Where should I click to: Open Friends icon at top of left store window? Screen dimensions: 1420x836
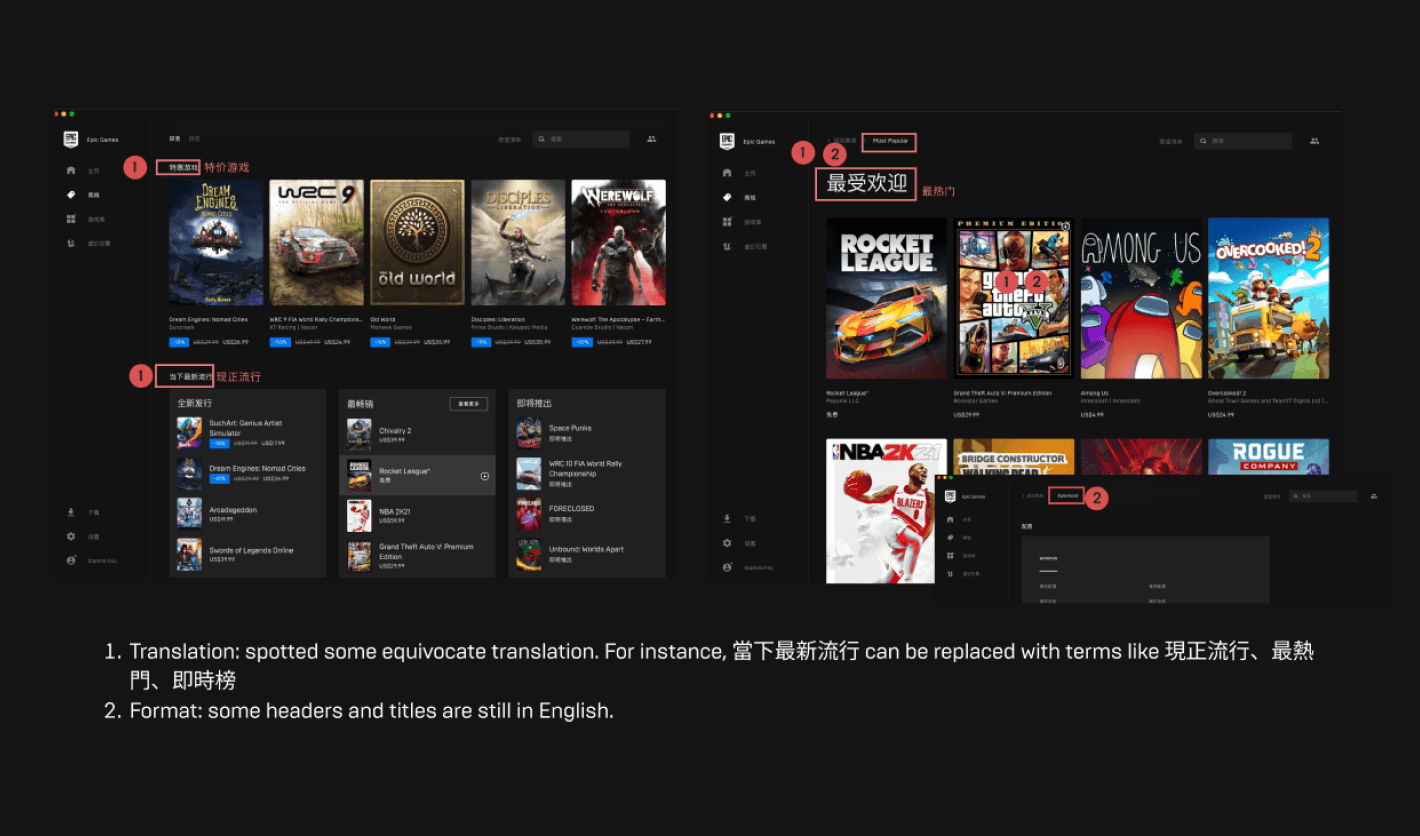652,139
